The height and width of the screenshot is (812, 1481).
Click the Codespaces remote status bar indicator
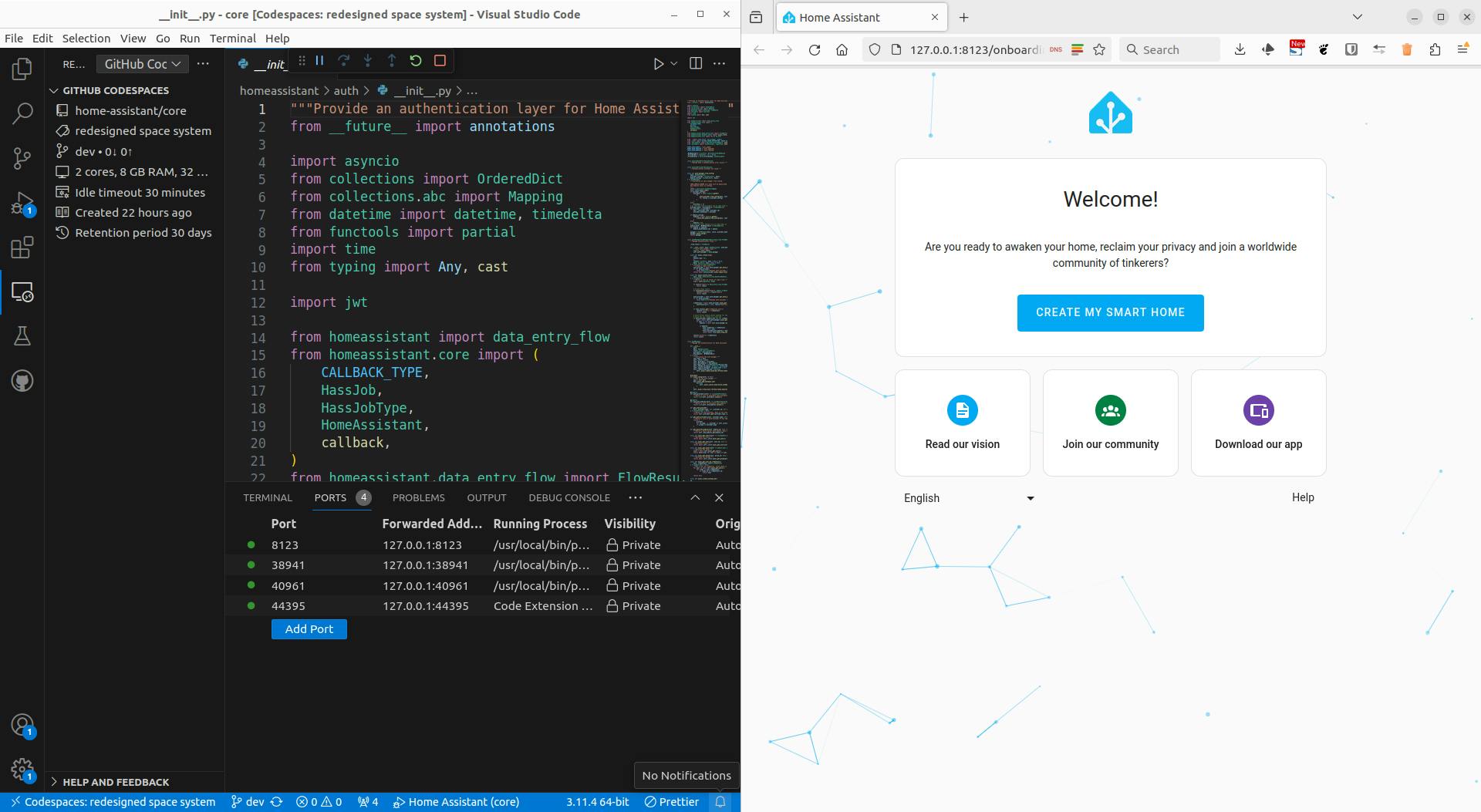point(113,802)
